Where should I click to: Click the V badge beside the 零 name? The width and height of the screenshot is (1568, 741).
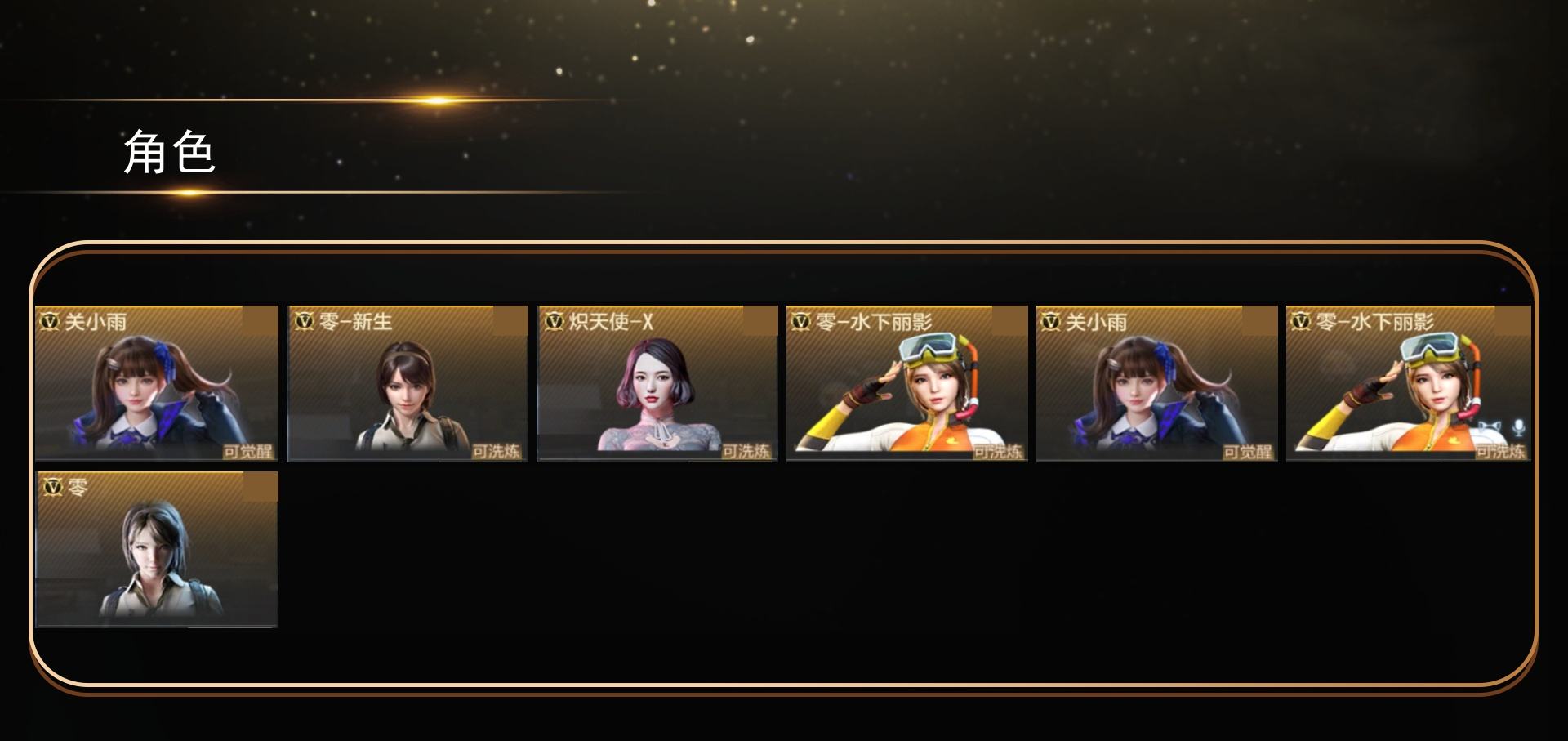coord(52,488)
